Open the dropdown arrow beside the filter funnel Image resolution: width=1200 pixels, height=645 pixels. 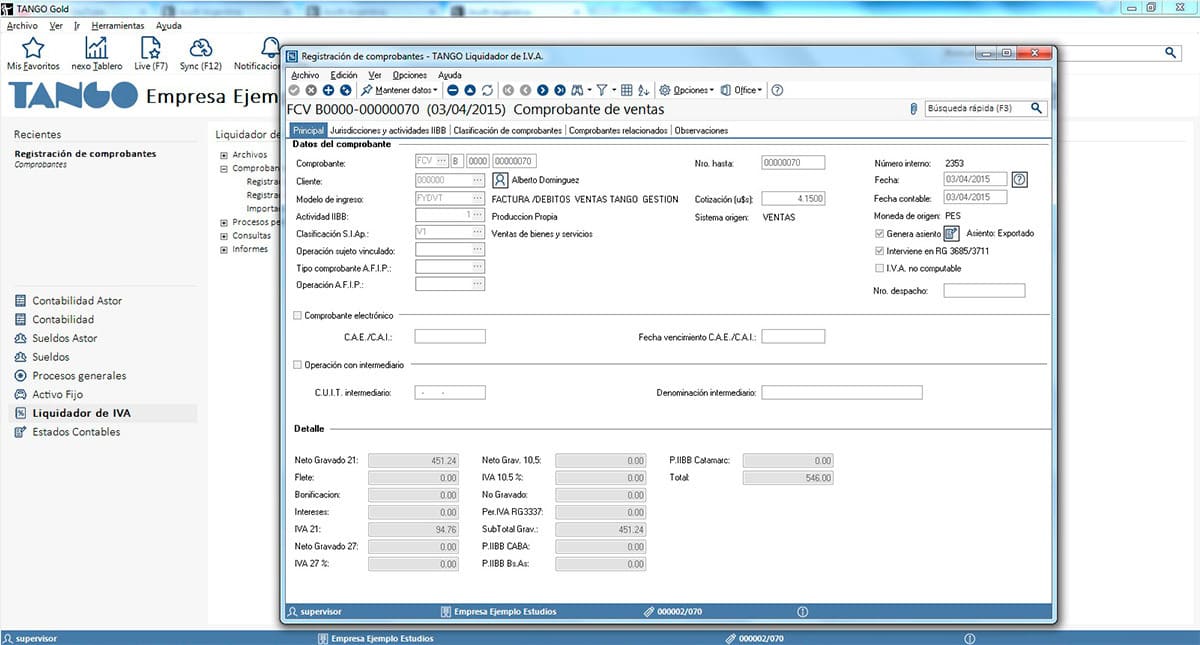tap(614, 90)
